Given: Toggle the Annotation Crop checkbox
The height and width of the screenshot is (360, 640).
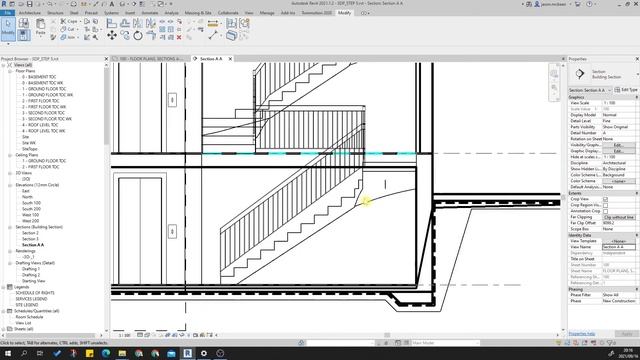Looking at the screenshot, I should (x=605, y=211).
